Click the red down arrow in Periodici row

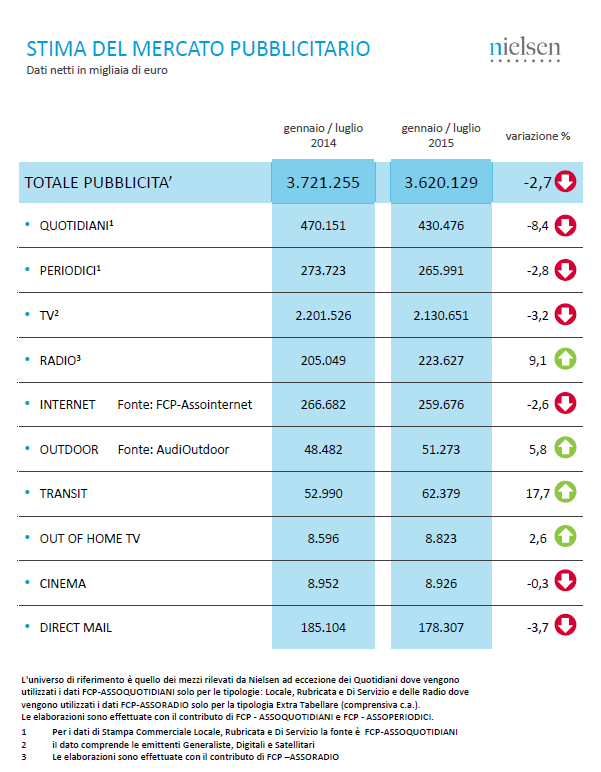566,270
